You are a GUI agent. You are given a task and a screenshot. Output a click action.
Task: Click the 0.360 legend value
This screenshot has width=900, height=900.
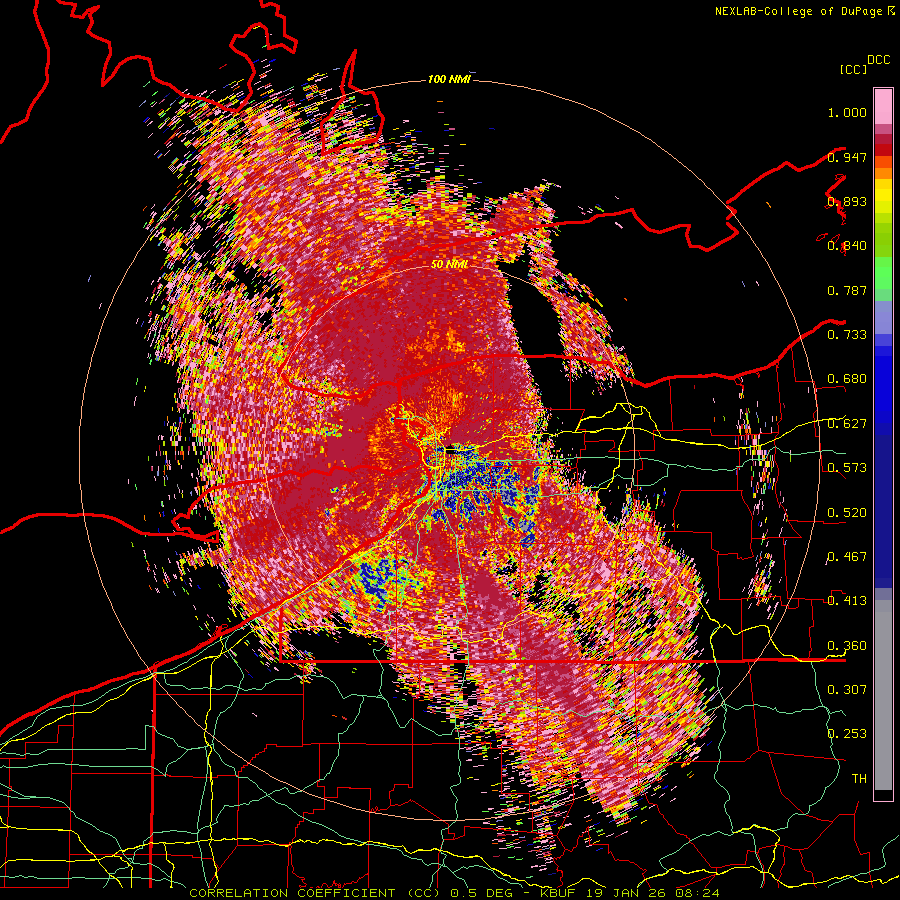(847, 646)
